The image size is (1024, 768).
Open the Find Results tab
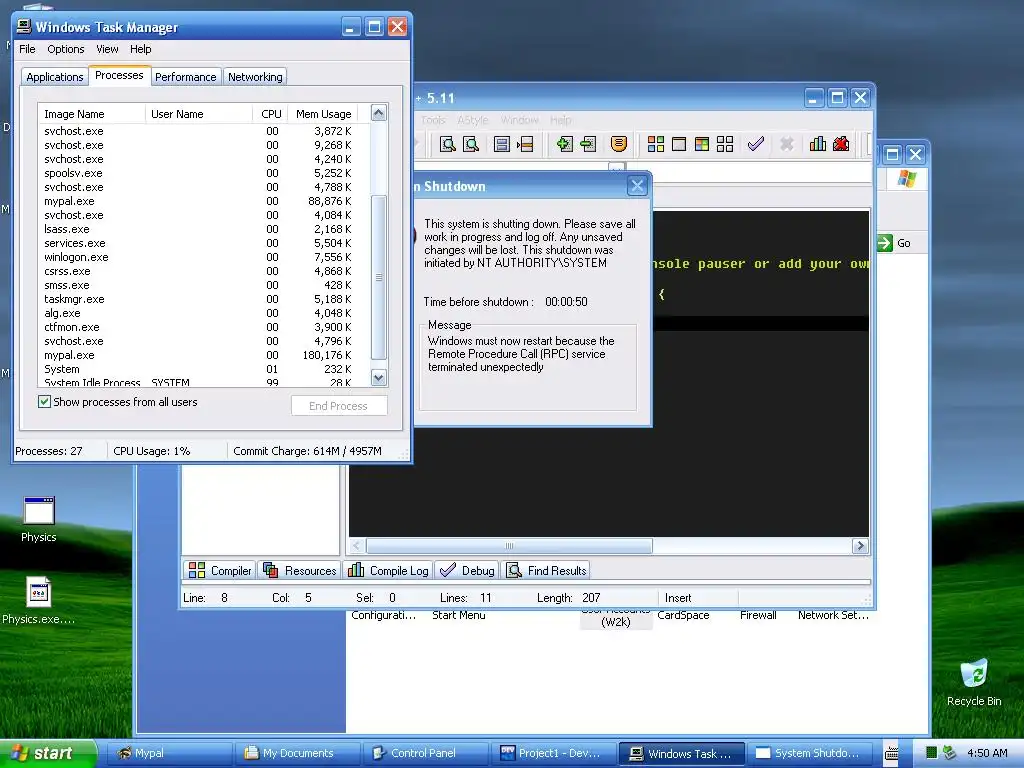546,570
